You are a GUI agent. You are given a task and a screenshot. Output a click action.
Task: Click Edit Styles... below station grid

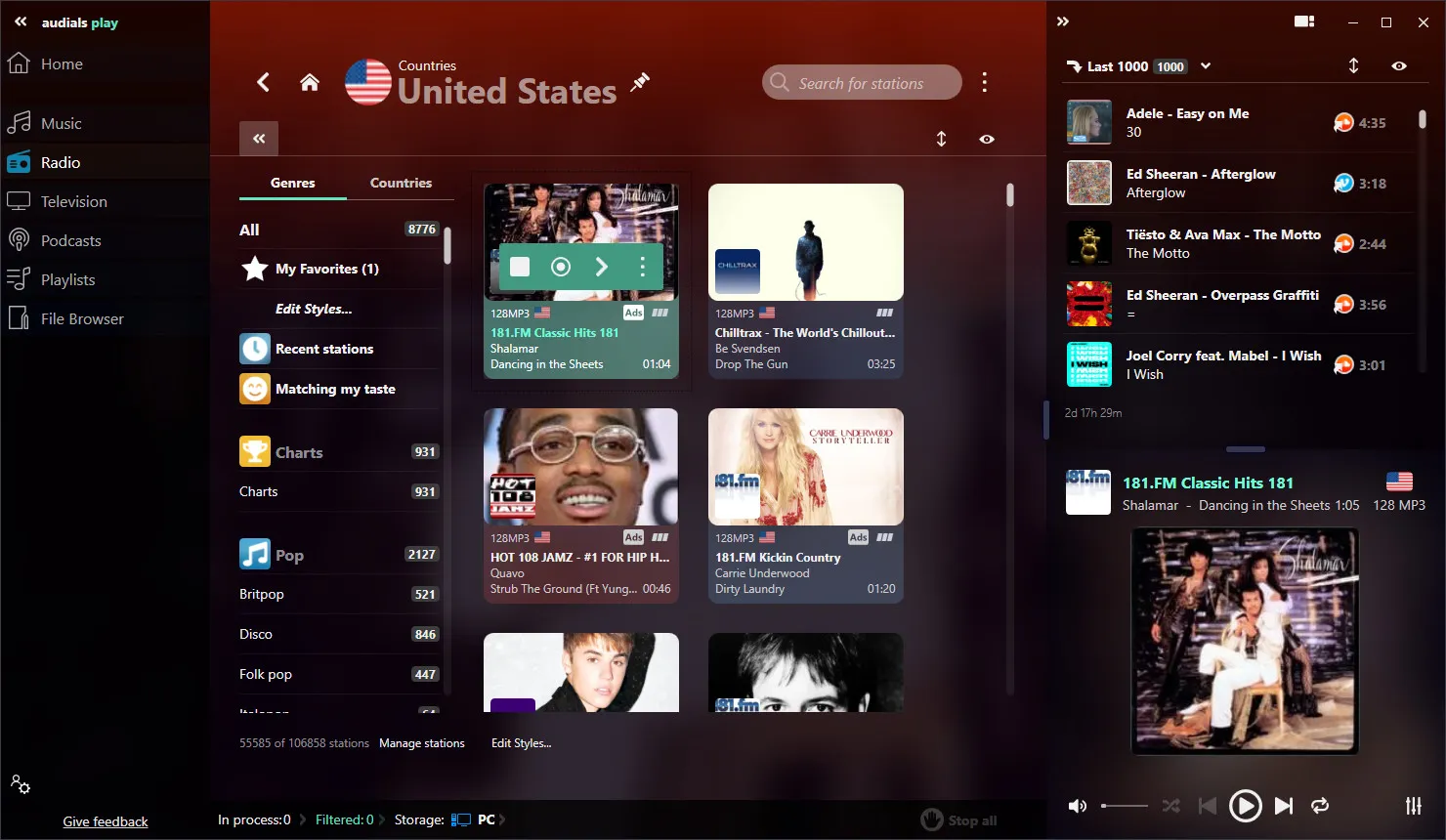coord(521,743)
